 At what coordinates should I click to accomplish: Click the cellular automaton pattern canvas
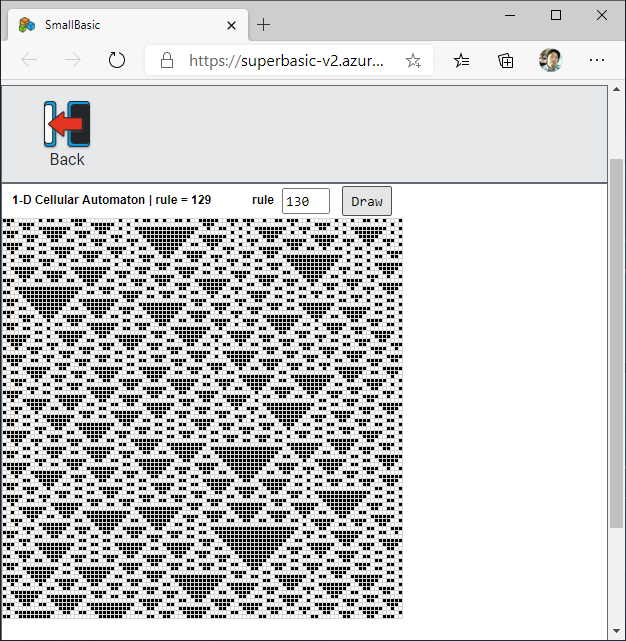point(202,418)
